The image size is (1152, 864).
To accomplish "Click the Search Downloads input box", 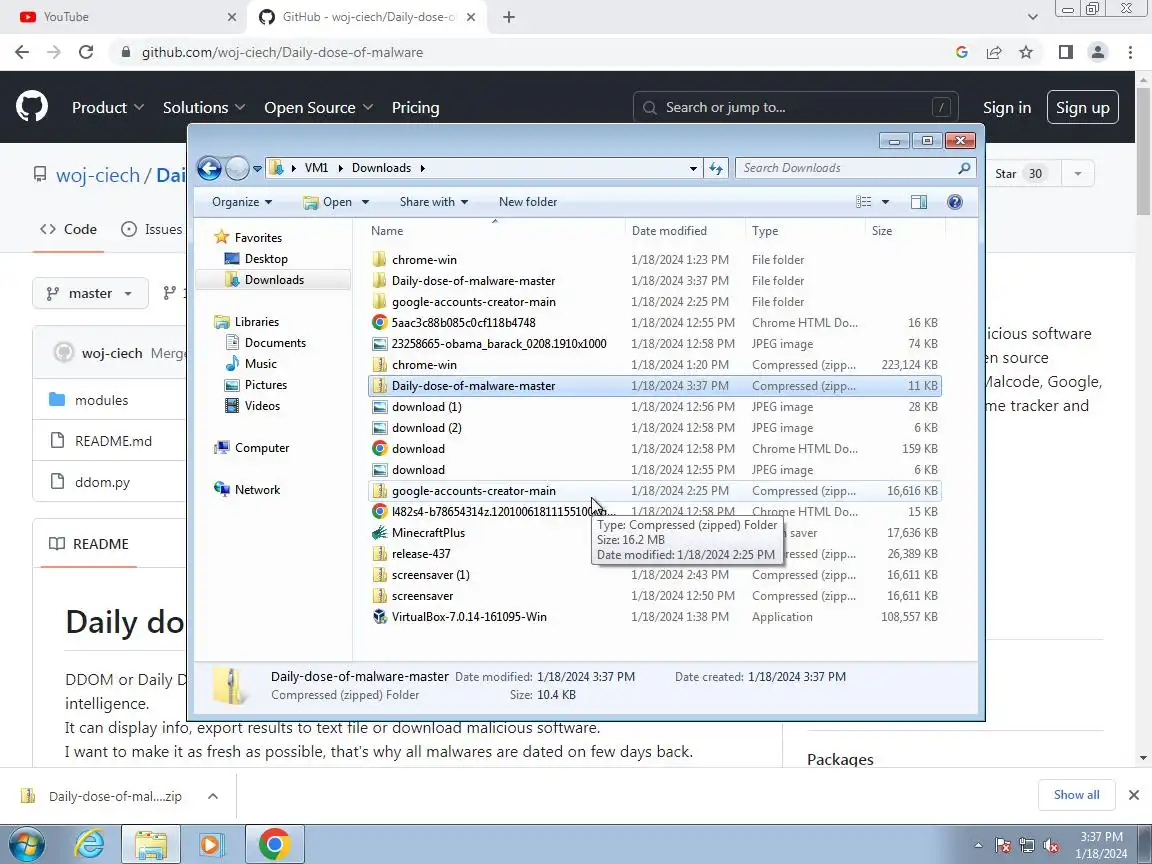I will (x=845, y=168).
